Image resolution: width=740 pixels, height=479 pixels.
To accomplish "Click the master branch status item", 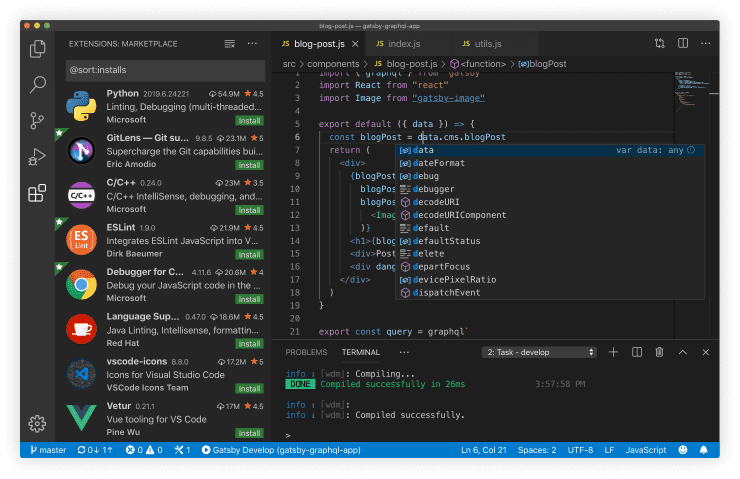I will pos(48,450).
